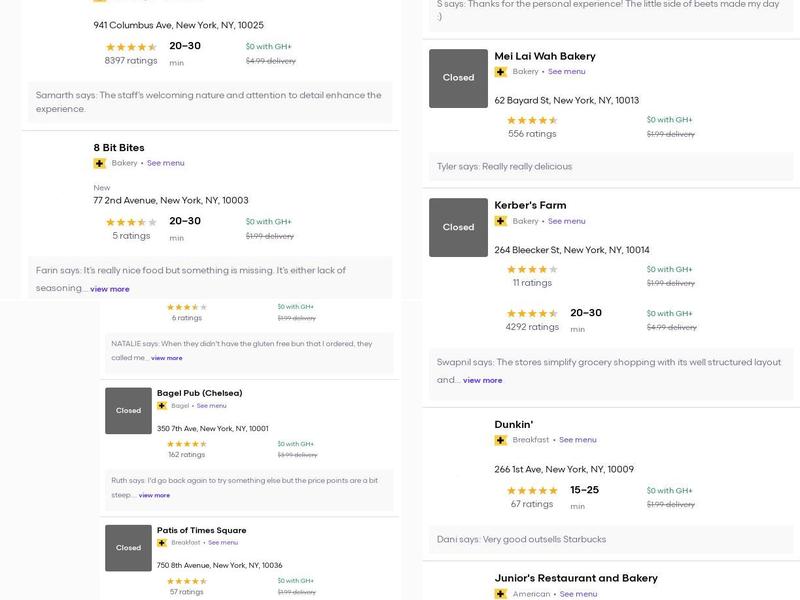
Task: Expand Swapnil's review with view more
Action: click(x=483, y=380)
